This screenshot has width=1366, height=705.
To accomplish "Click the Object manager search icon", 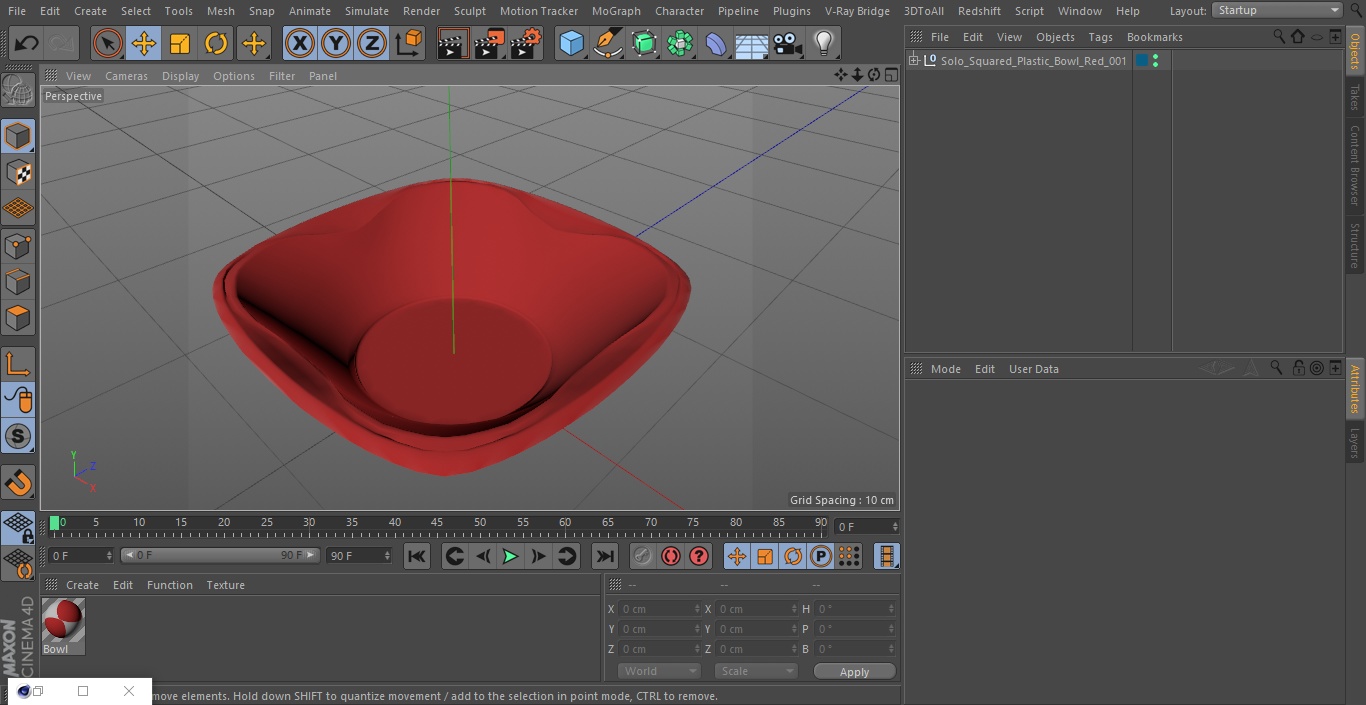I will pyautogui.click(x=1279, y=36).
